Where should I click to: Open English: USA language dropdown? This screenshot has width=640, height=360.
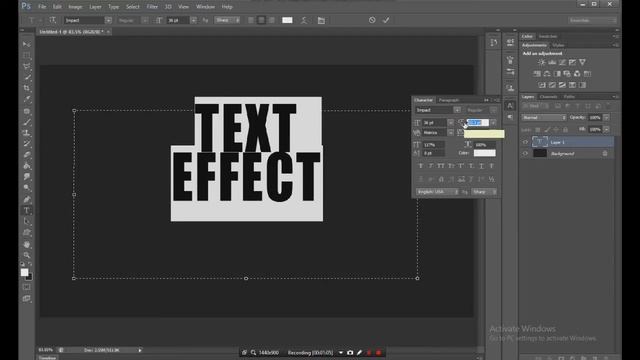click(438, 192)
